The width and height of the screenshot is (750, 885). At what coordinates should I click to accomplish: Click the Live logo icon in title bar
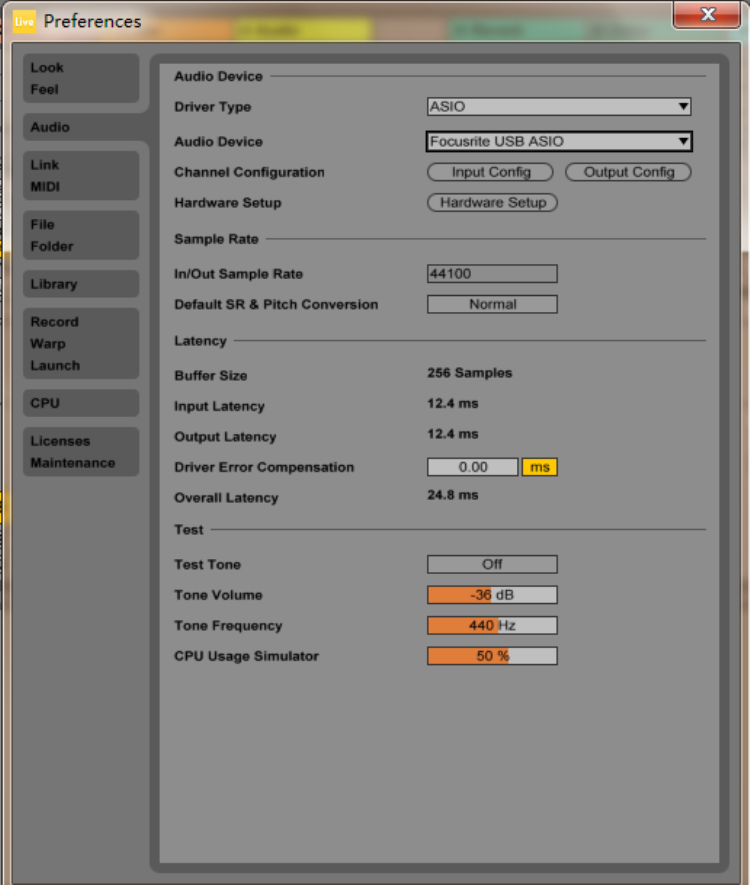pyautogui.click(x=24, y=21)
